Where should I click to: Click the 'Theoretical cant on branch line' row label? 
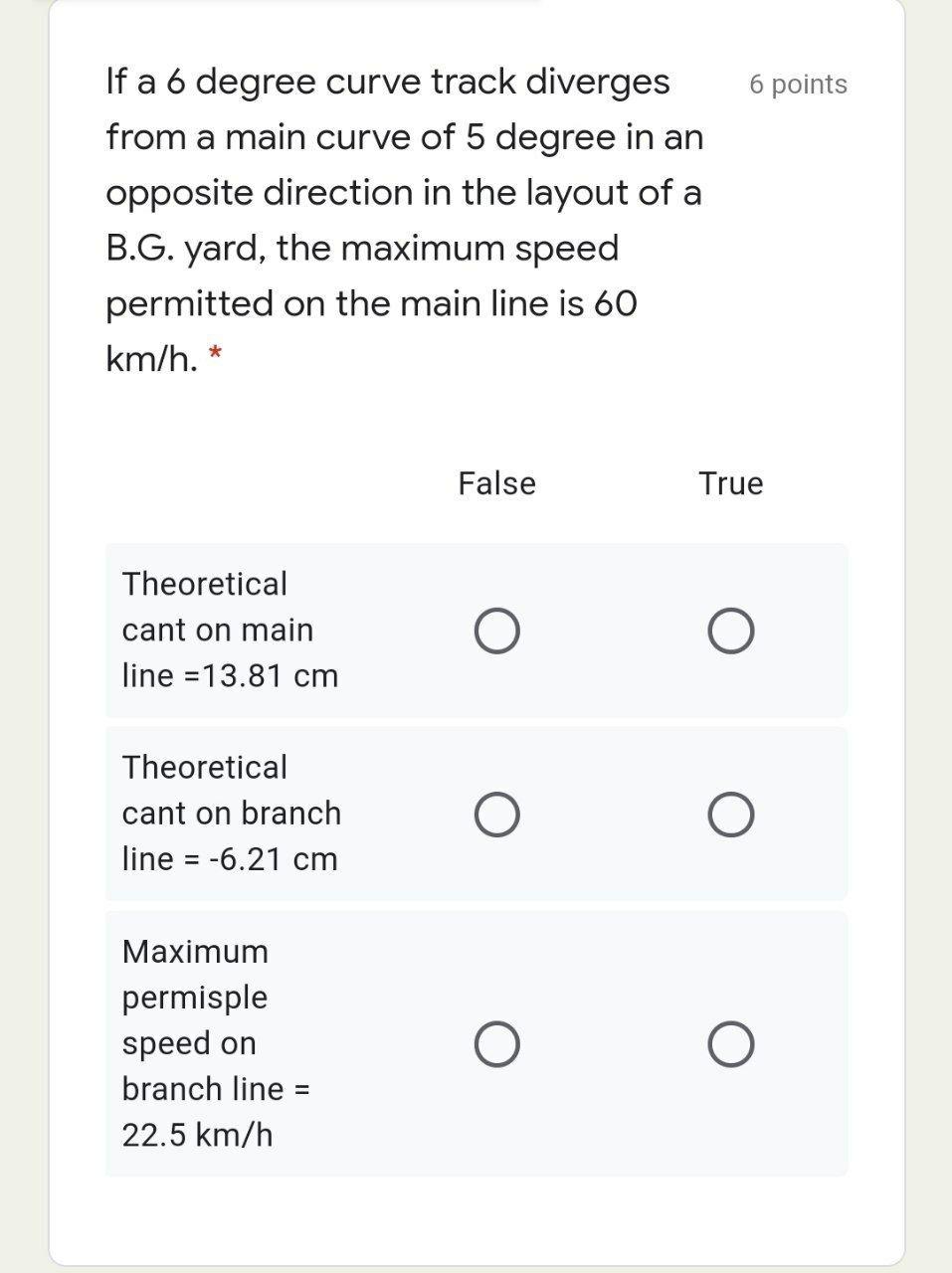tap(231, 814)
